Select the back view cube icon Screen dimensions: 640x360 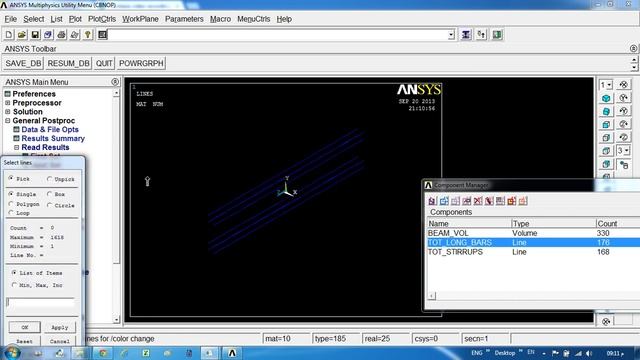click(x=606, y=164)
